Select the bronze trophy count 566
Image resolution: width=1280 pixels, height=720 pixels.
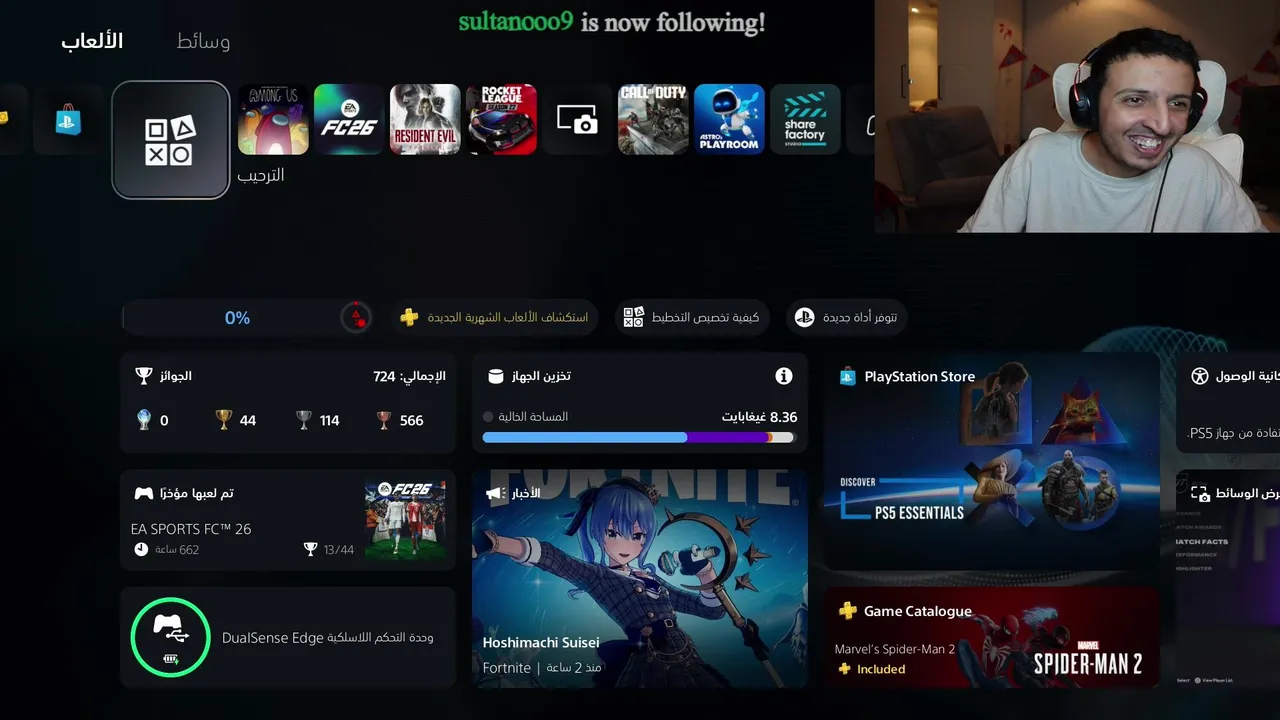[399, 420]
